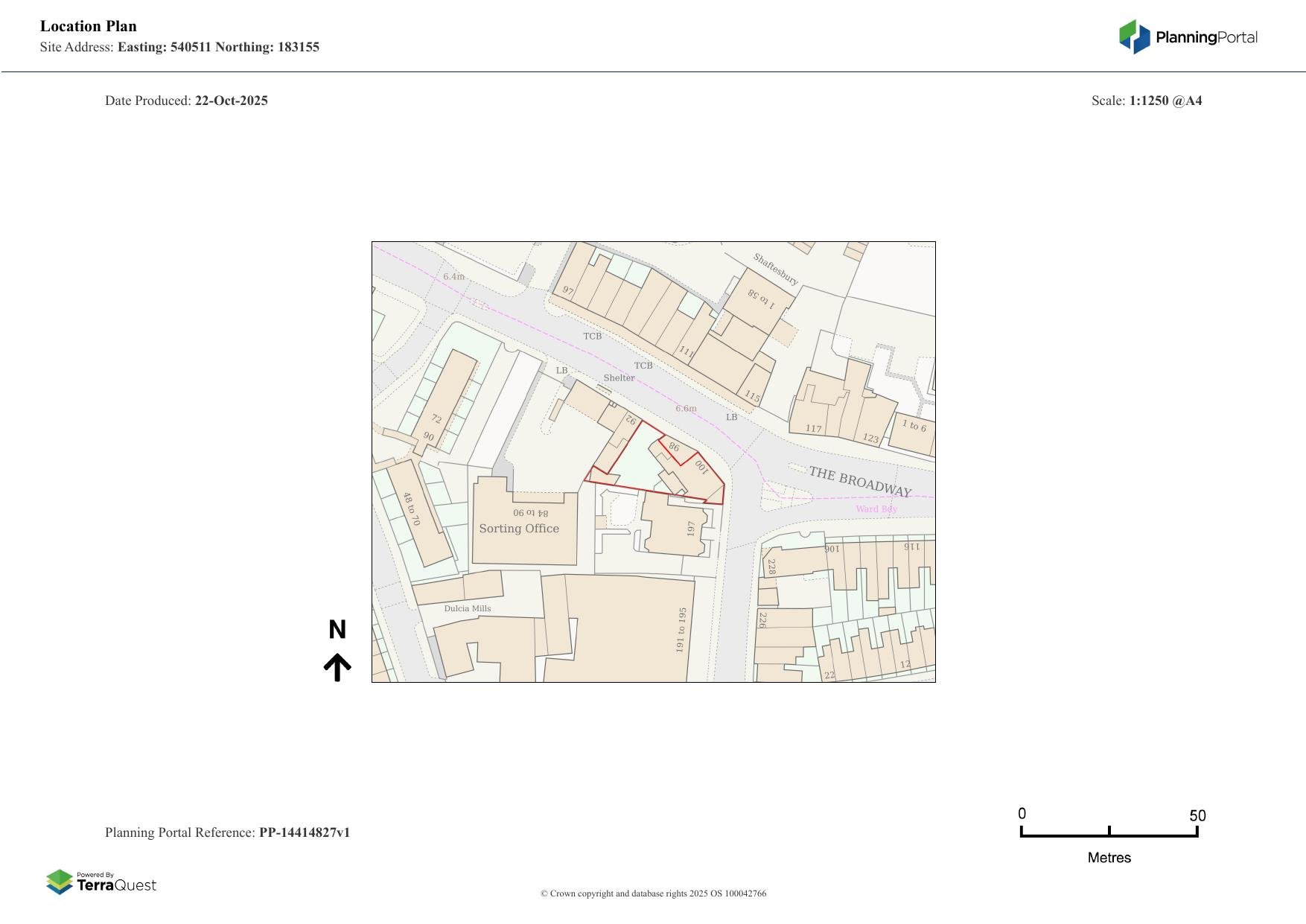Click the Shelter label on the road
Image resolution: width=1306 pixels, height=924 pixels.
point(619,378)
